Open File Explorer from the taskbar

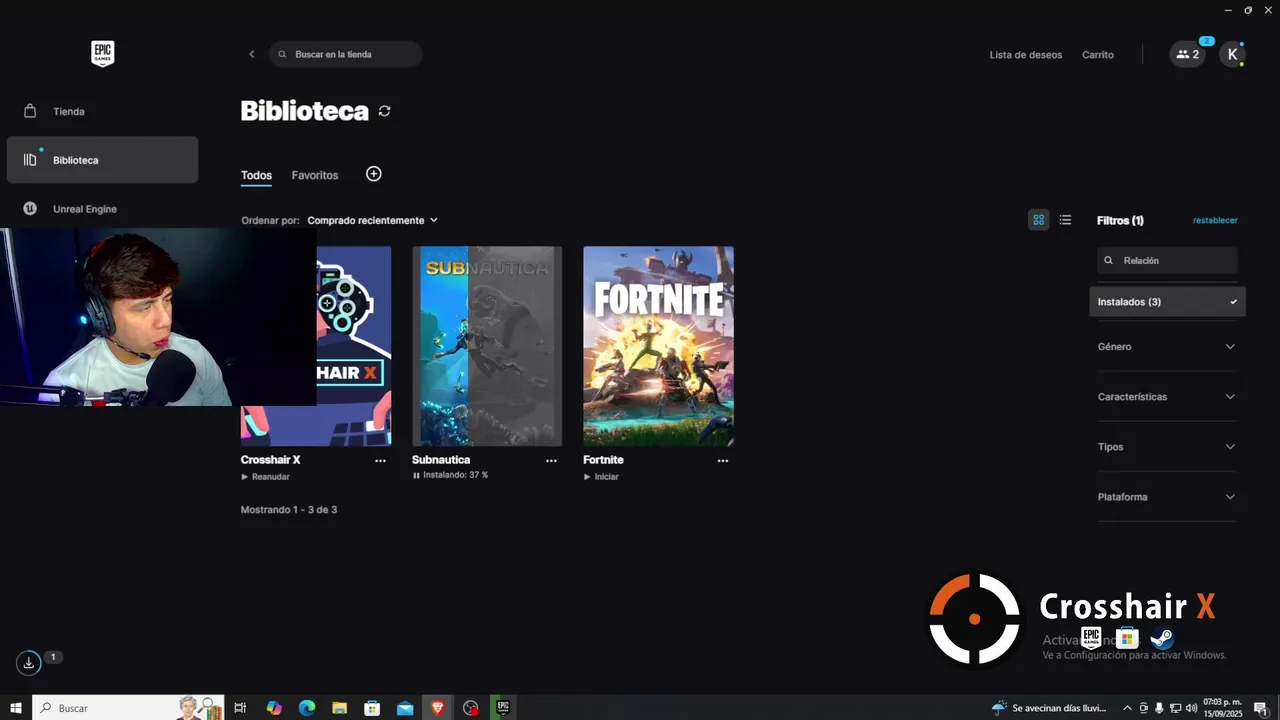pyautogui.click(x=339, y=708)
